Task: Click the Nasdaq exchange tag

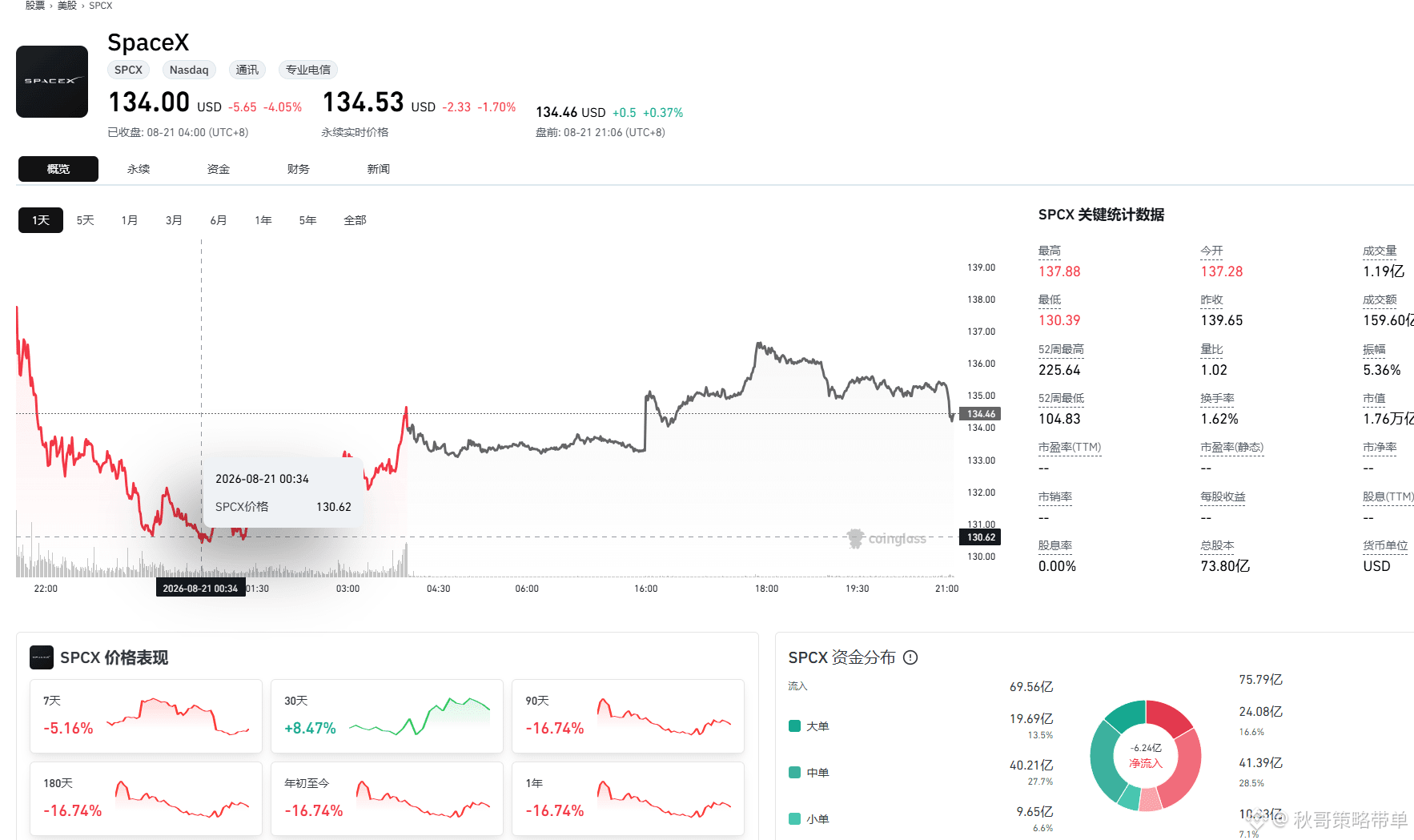Action: coord(189,70)
